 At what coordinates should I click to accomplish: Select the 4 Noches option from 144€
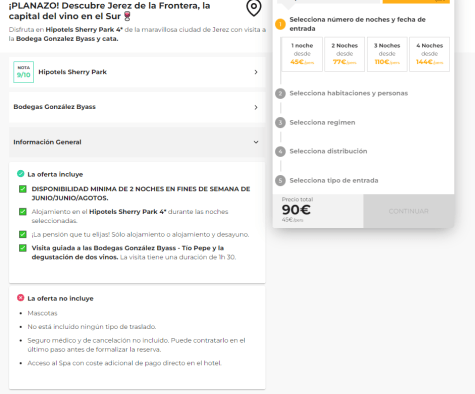429,54
